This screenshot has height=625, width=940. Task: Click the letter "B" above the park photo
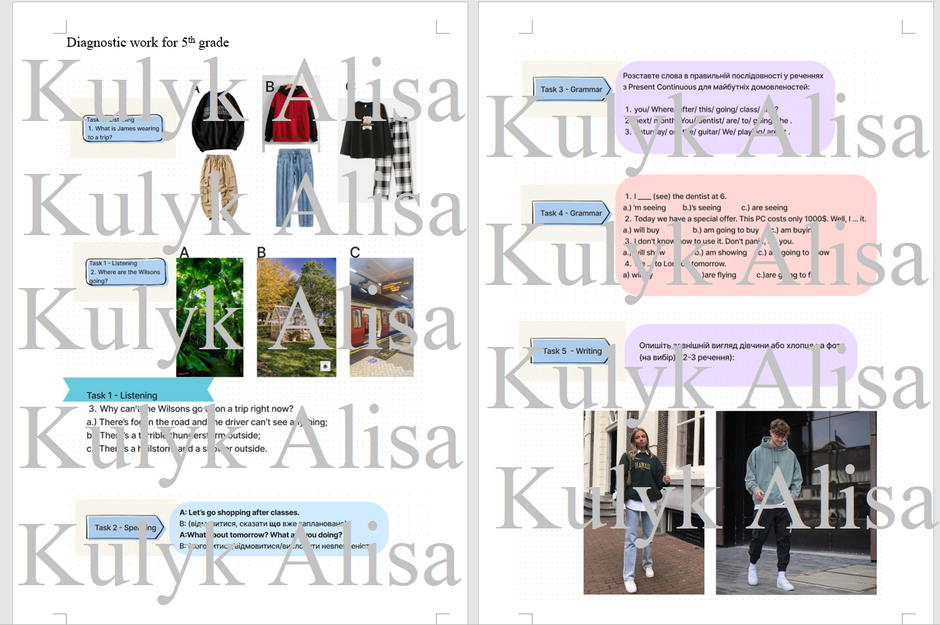[261, 252]
